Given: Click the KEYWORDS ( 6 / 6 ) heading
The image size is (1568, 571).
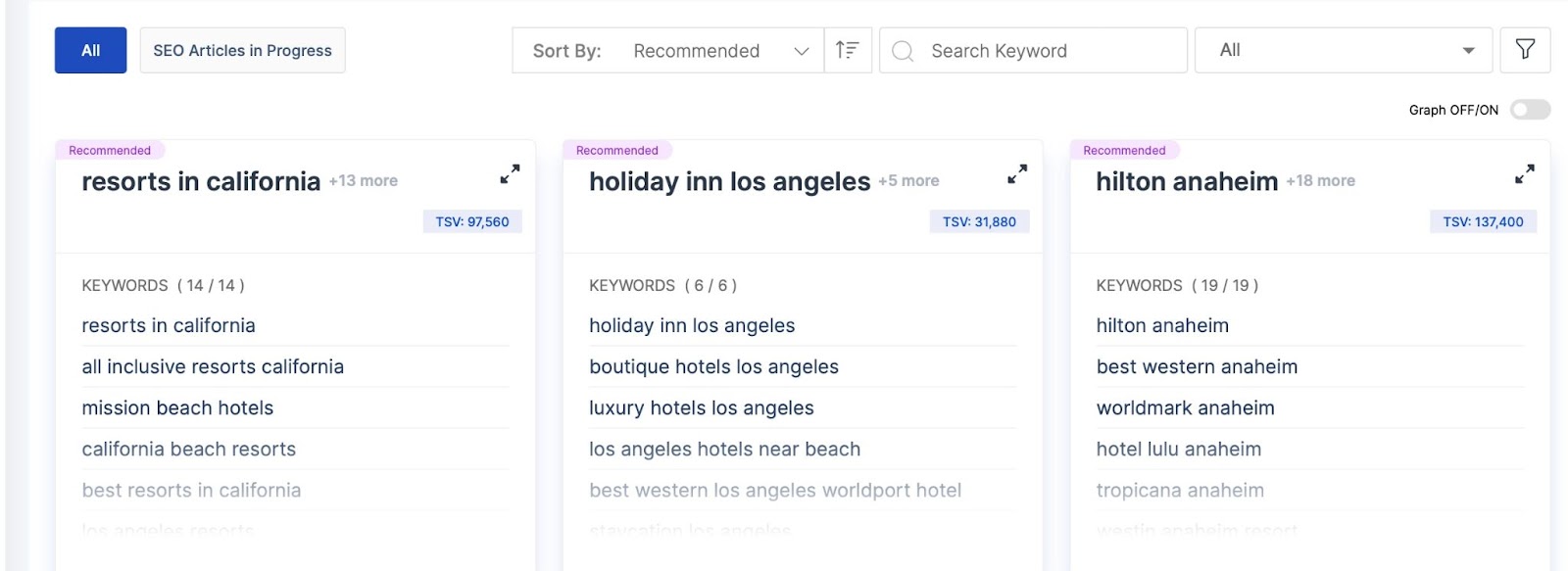Looking at the screenshot, I should point(662,285).
